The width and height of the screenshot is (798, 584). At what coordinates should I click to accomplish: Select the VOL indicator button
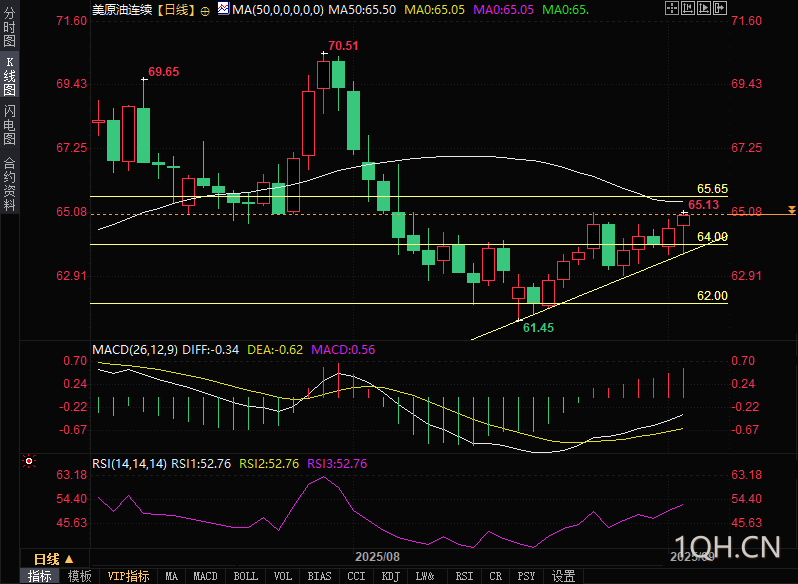point(283,576)
